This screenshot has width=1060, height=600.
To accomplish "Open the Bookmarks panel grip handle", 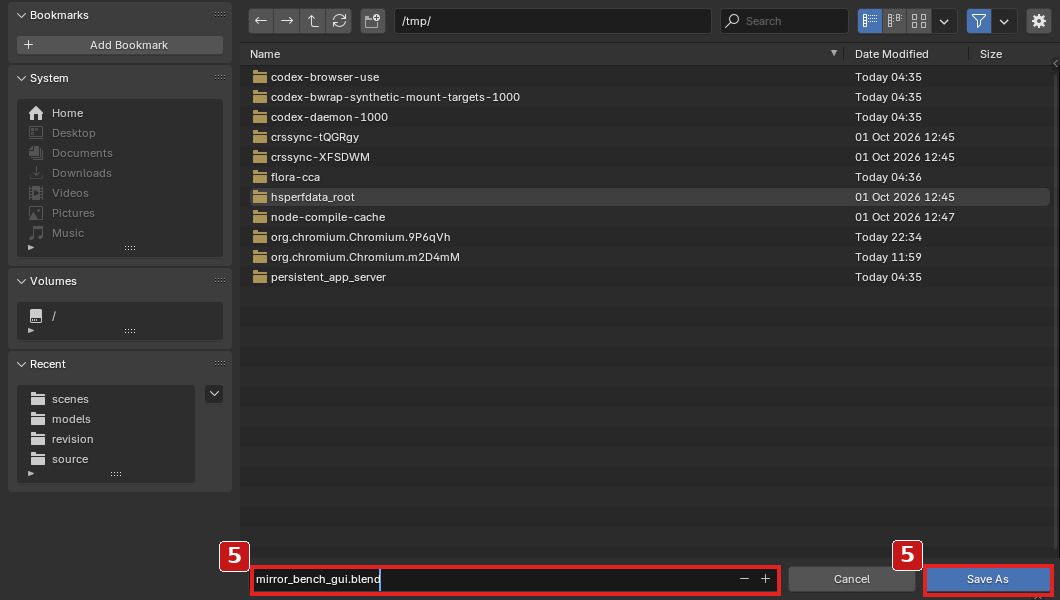I will coord(220,15).
